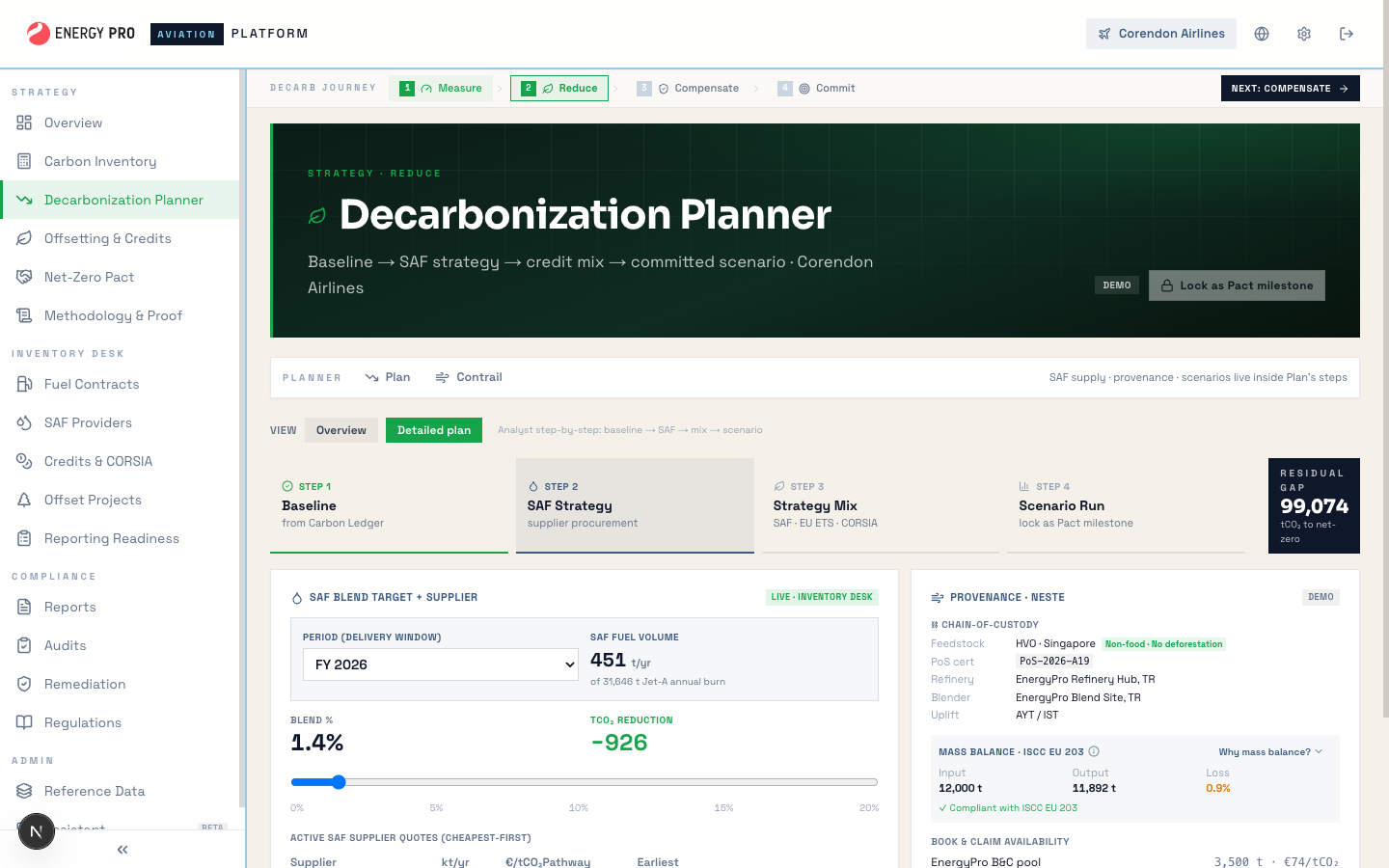Select Decarbonization Planner sidebar entry
The image size is (1389, 868).
click(x=120, y=200)
